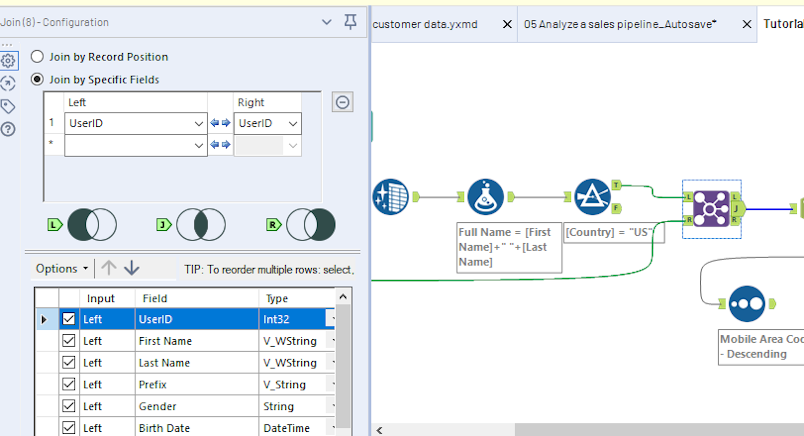Uncheck the Birth Date field checkbox

coord(69,428)
